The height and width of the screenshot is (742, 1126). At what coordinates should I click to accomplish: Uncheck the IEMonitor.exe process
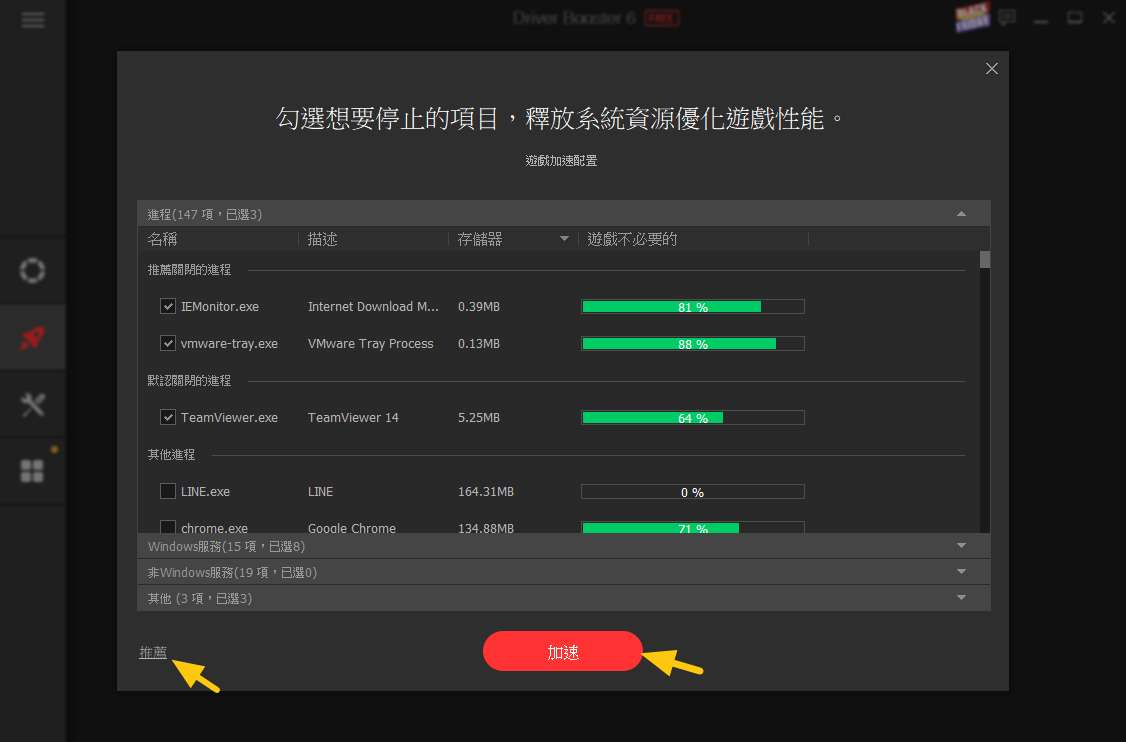168,306
